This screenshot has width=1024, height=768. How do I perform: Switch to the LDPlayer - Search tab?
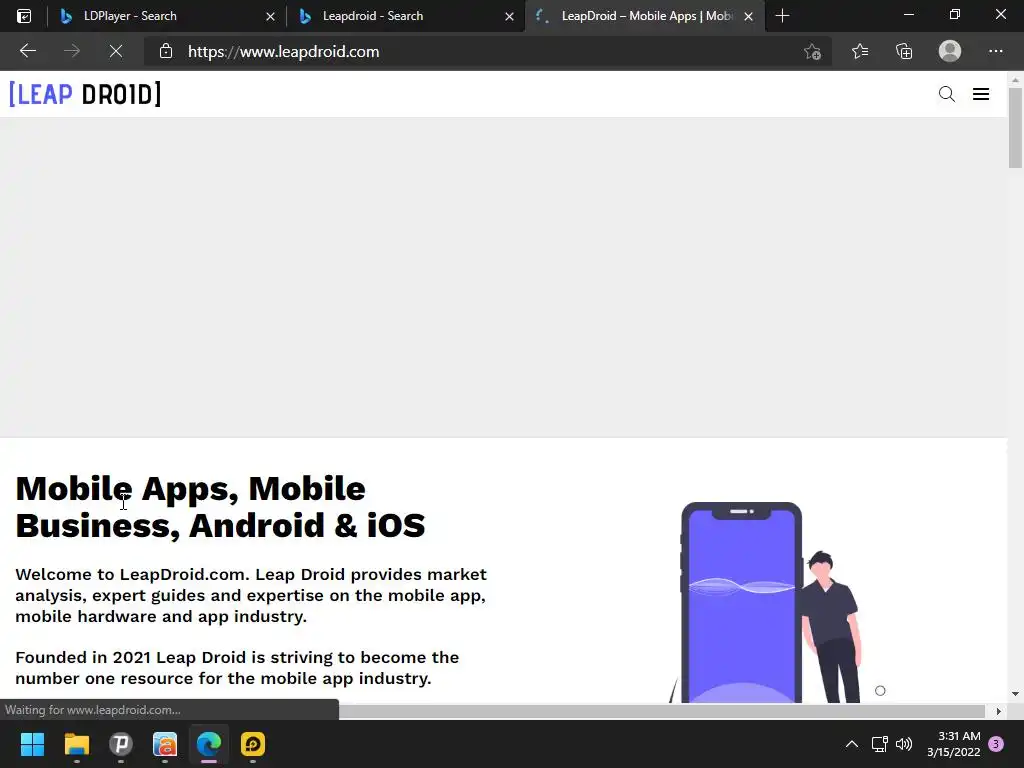[155, 16]
